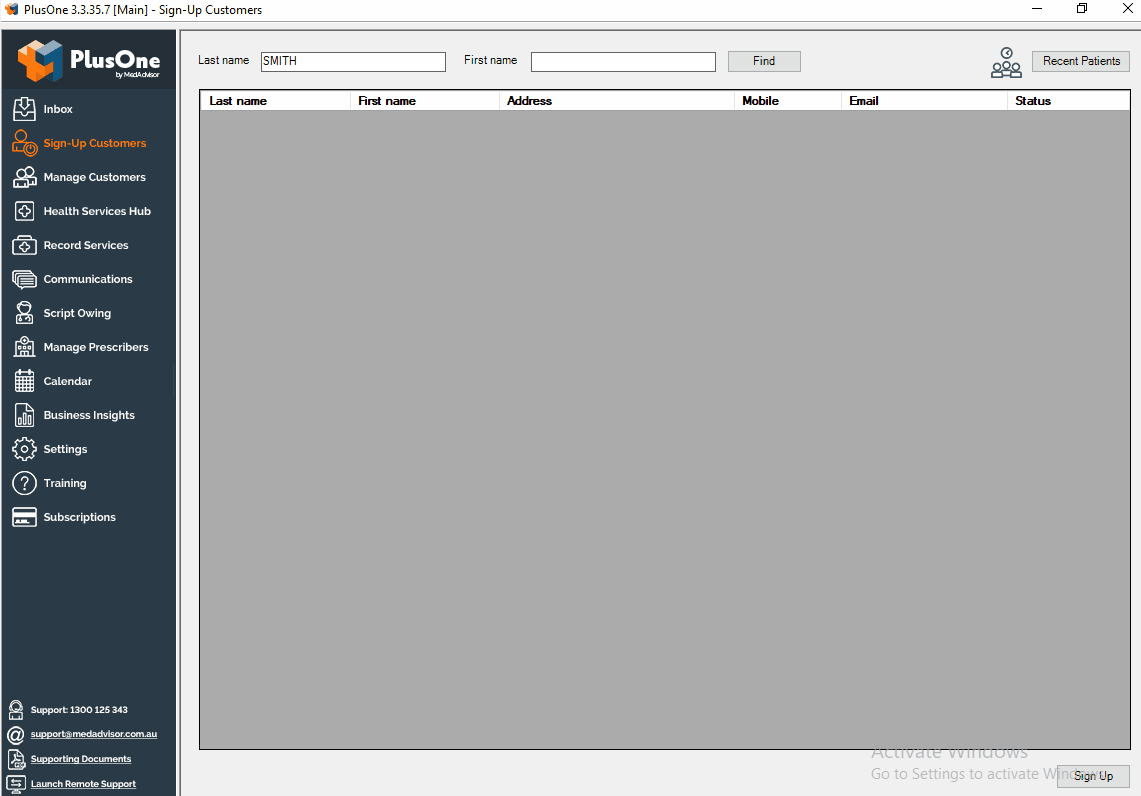This screenshot has height=796, width=1141.
Task: Open Communications section
Action: click(88, 279)
